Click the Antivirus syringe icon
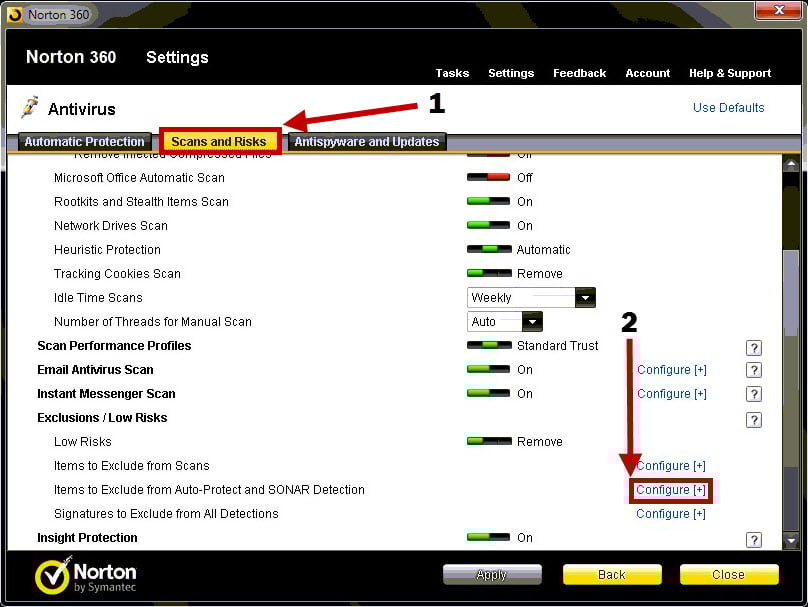This screenshot has height=607, width=808. click(30, 107)
